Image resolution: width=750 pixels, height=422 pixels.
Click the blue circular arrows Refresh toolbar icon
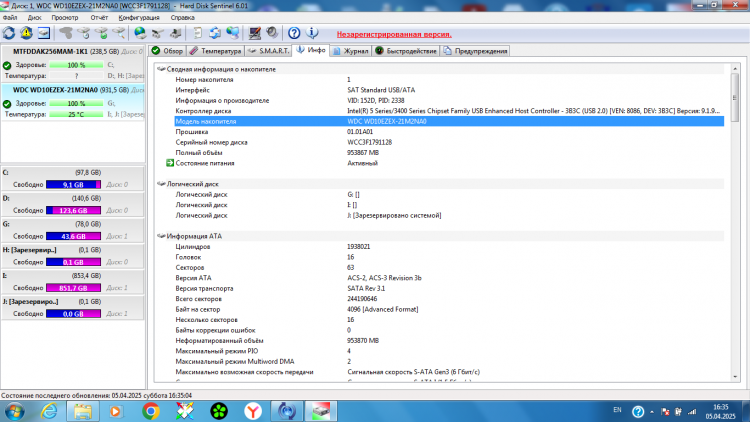click(x=9, y=33)
